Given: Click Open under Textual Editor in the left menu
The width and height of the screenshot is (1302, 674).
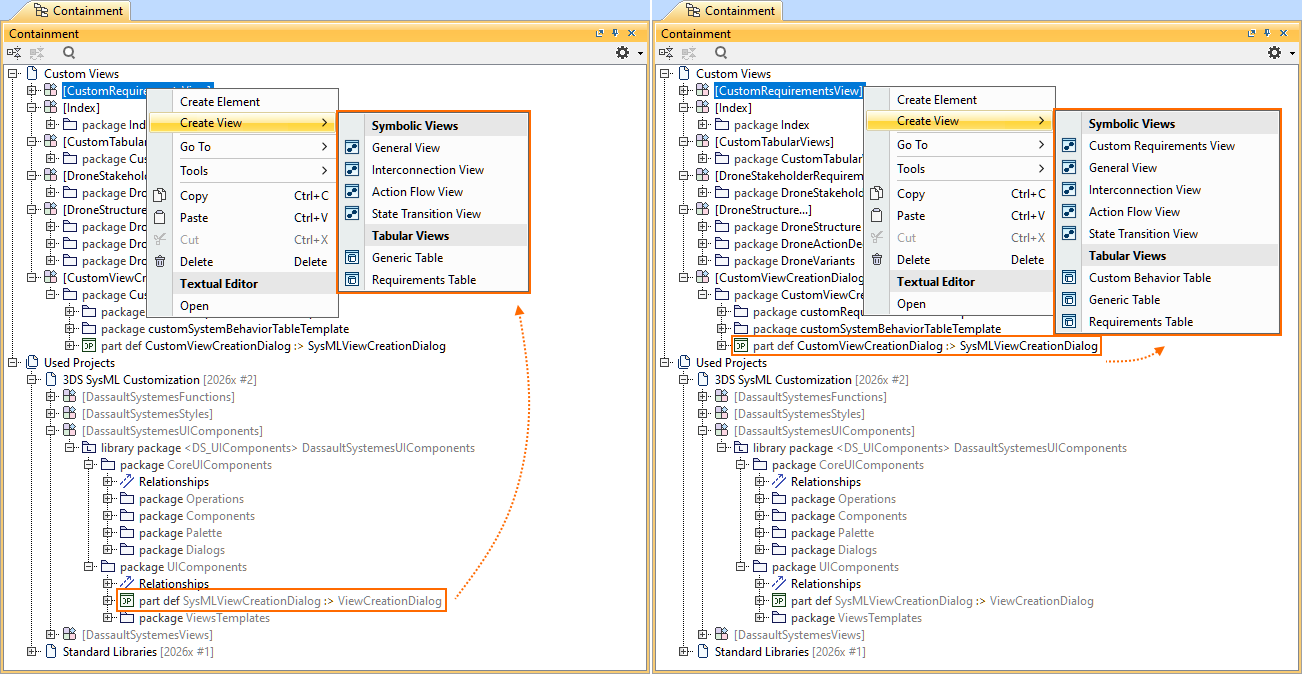Looking at the screenshot, I should coord(195,306).
